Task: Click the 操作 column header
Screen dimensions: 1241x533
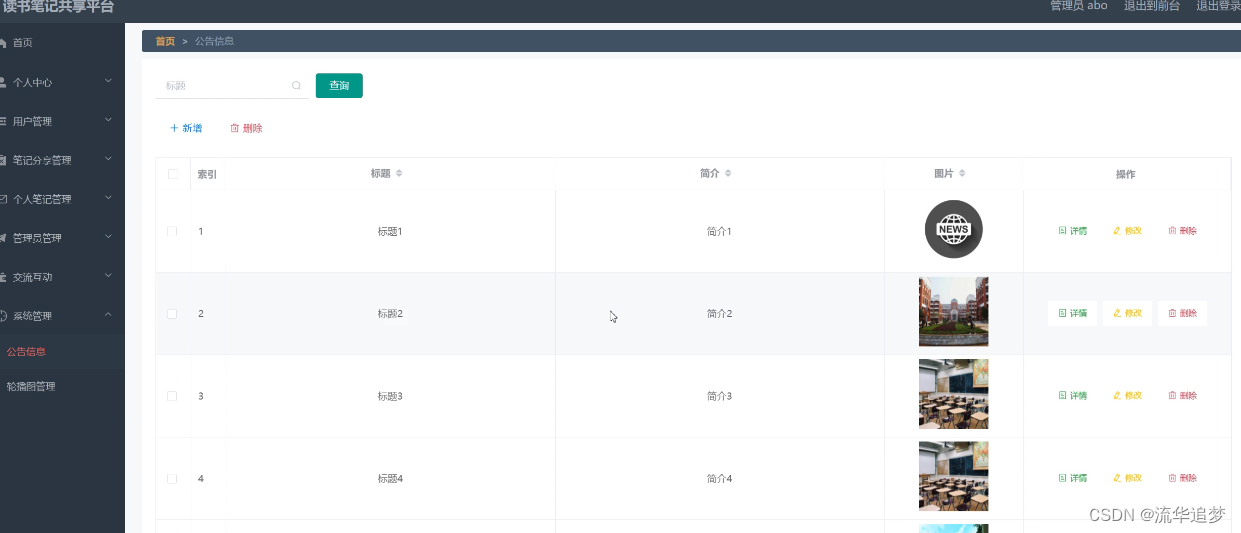Action: 1125,174
